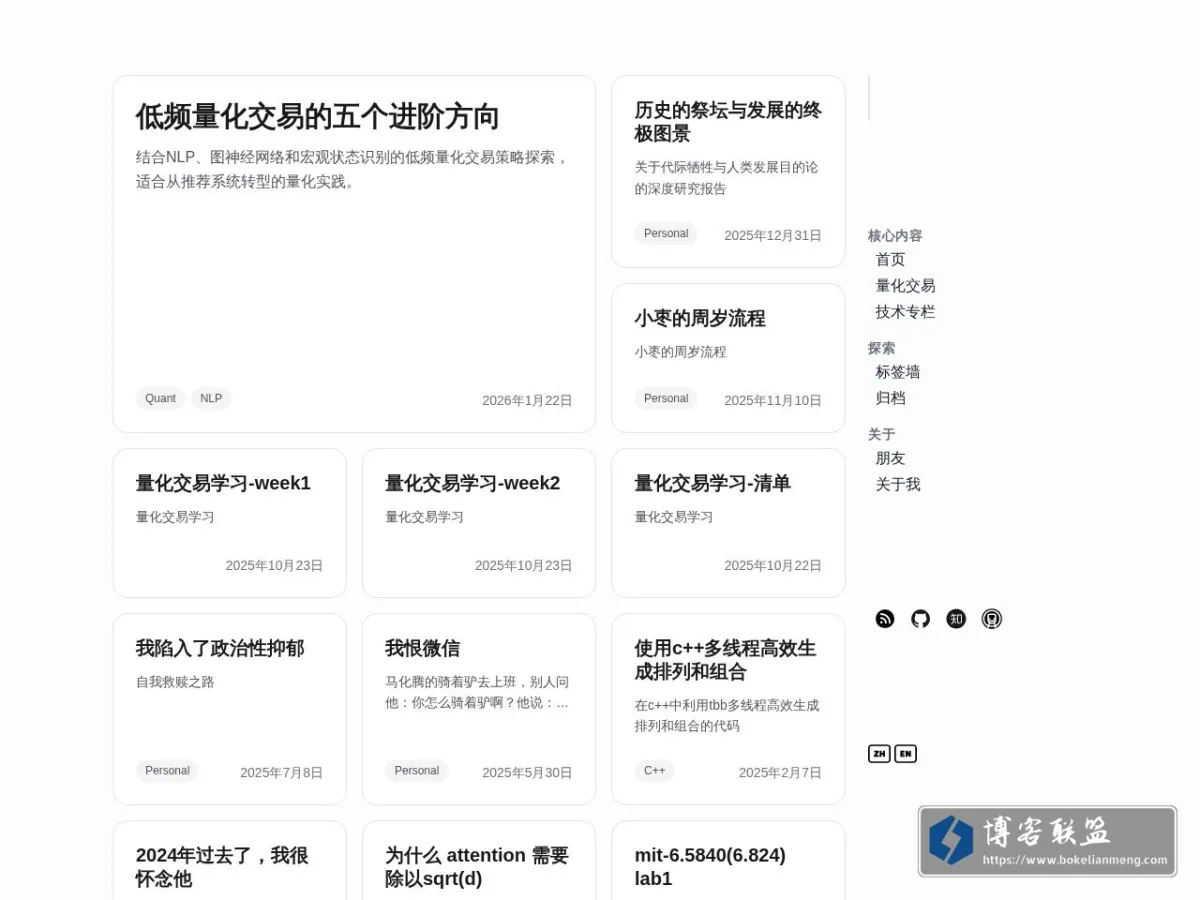Click Personal tag on 历史的祭坛 card
1200x900 pixels.
point(666,234)
